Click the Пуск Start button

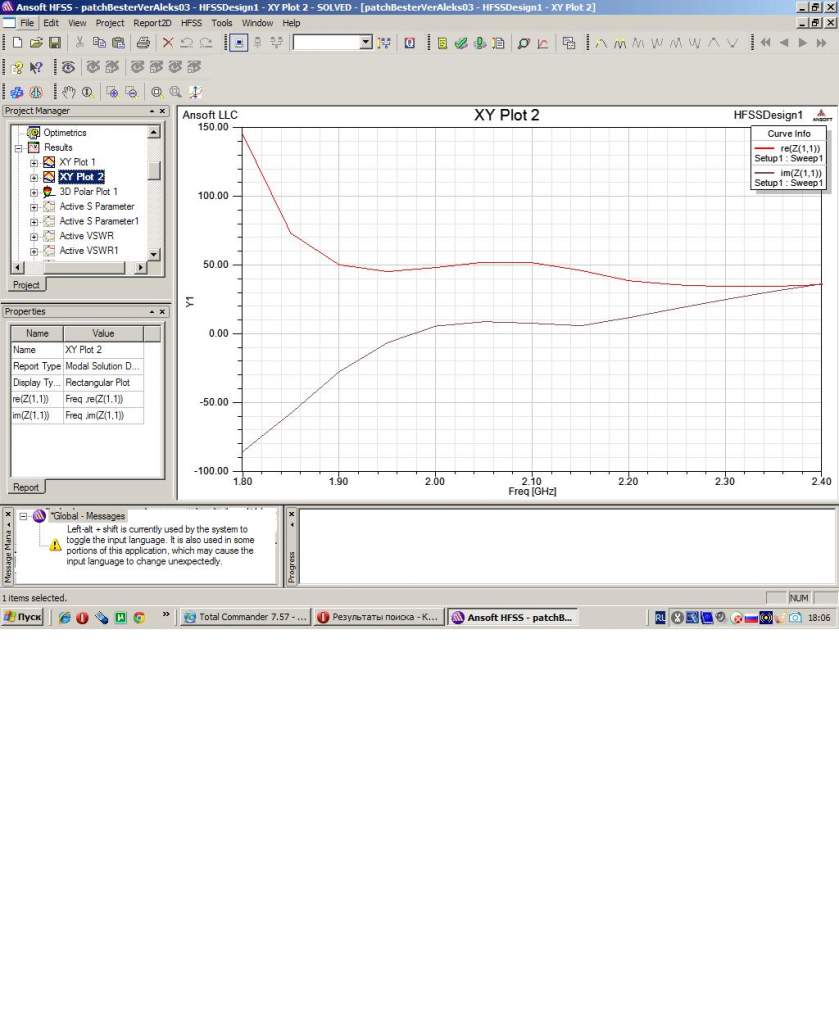pyautogui.click(x=23, y=618)
